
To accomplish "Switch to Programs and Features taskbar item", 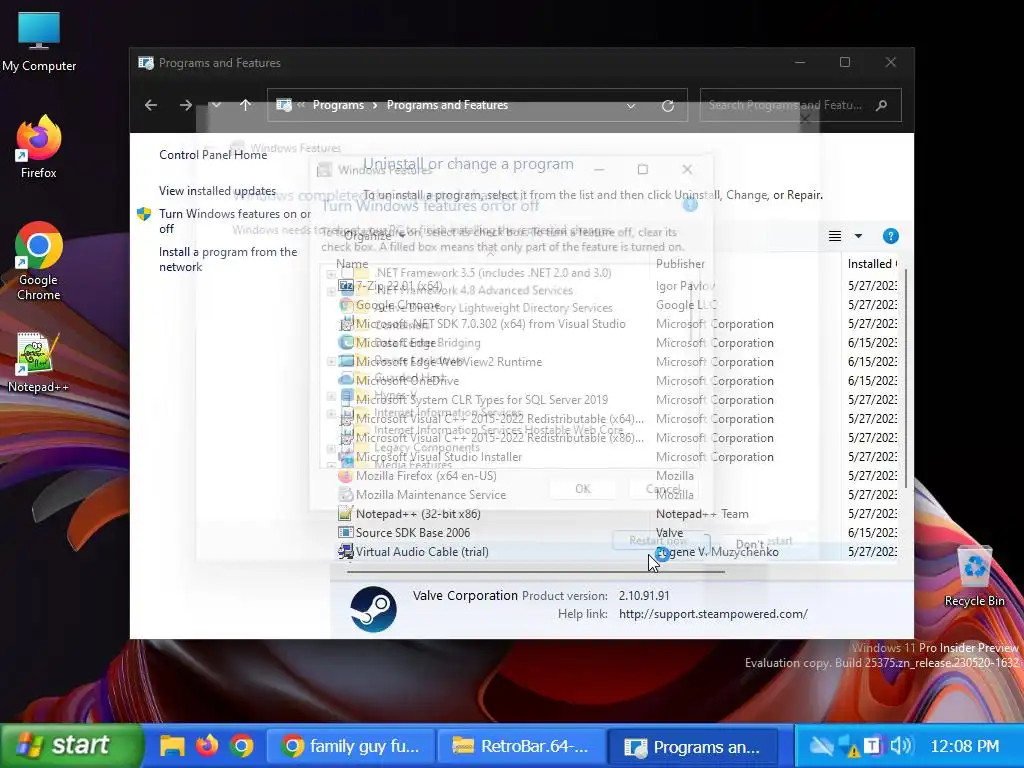I will (694, 746).
